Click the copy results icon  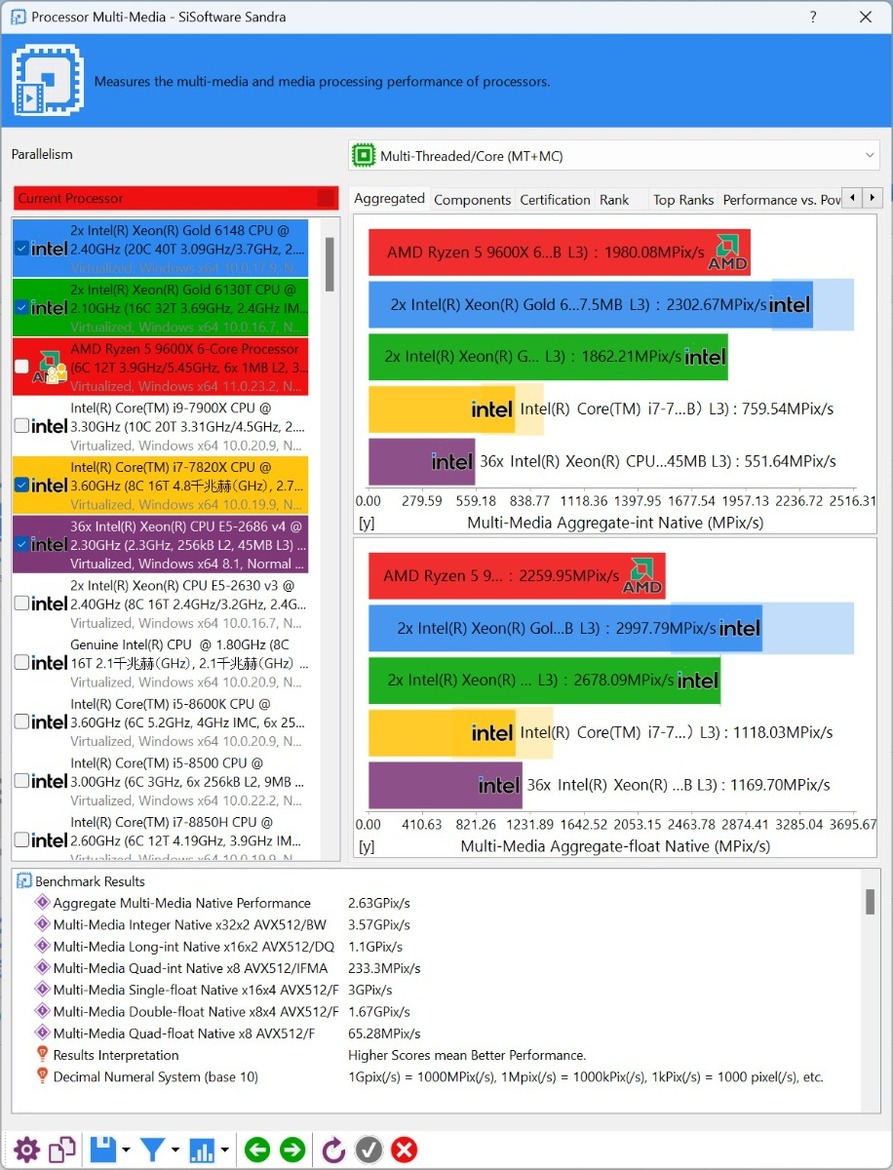[62, 1149]
